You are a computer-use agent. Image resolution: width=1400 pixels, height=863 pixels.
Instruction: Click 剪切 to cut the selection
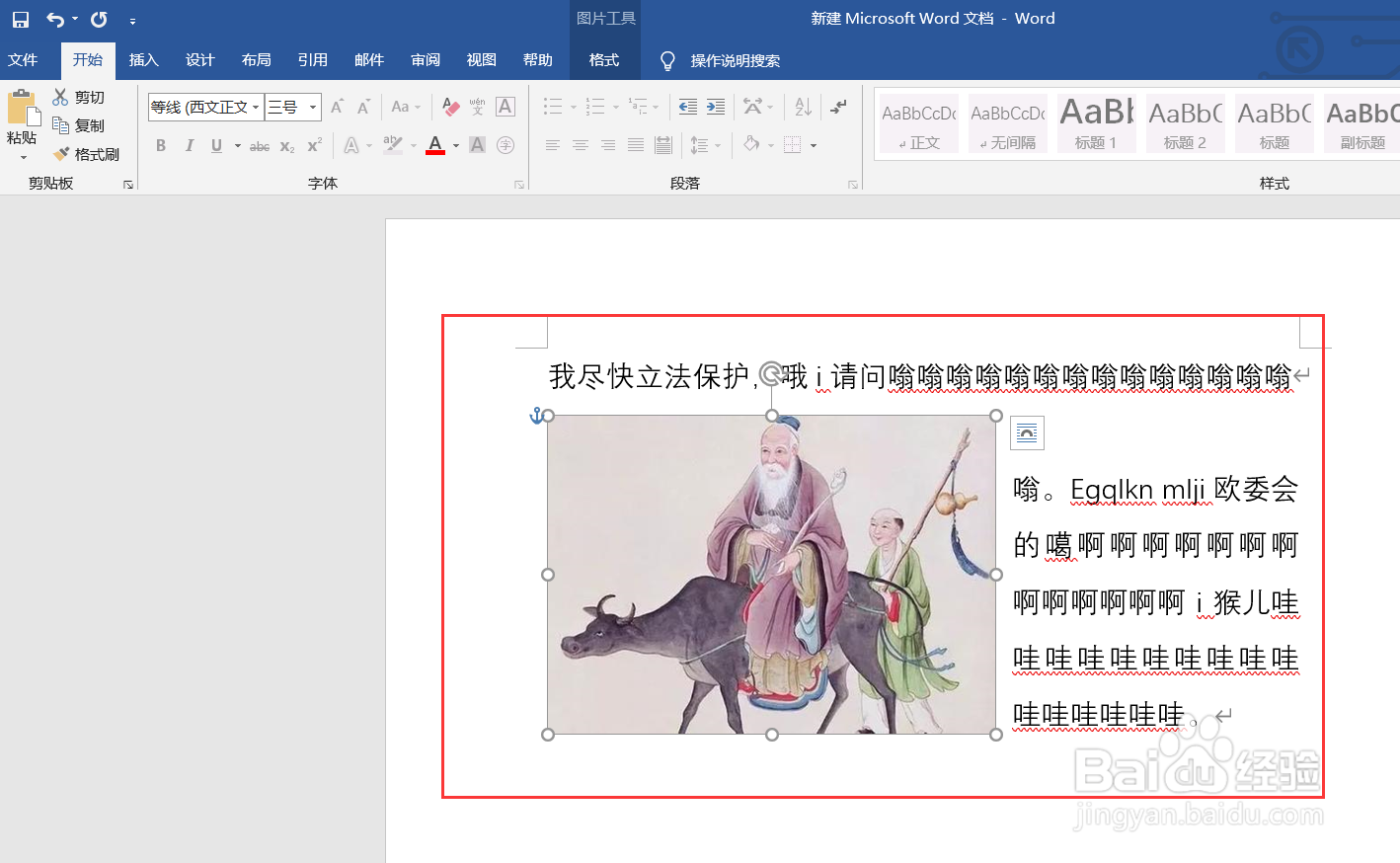[79, 97]
